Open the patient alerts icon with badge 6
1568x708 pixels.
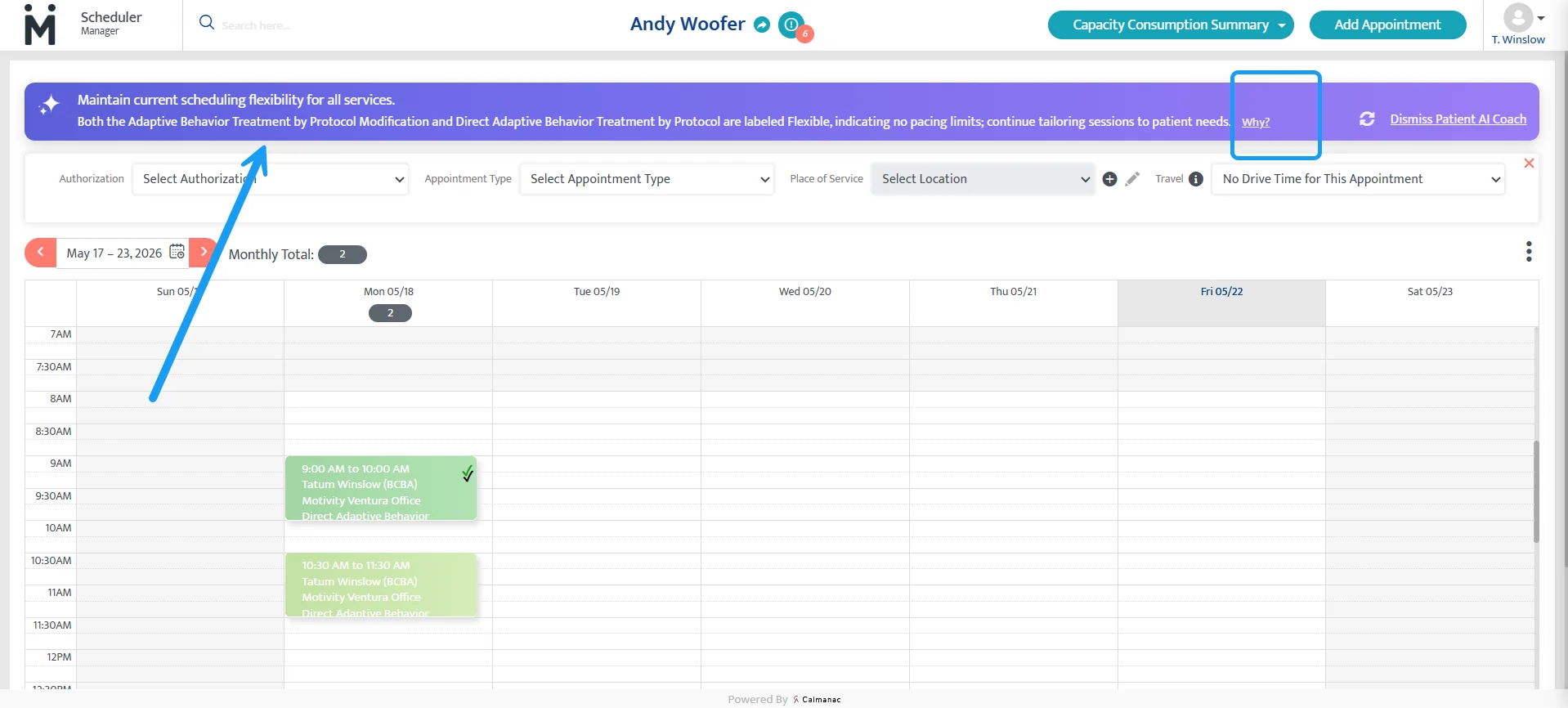(x=791, y=25)
